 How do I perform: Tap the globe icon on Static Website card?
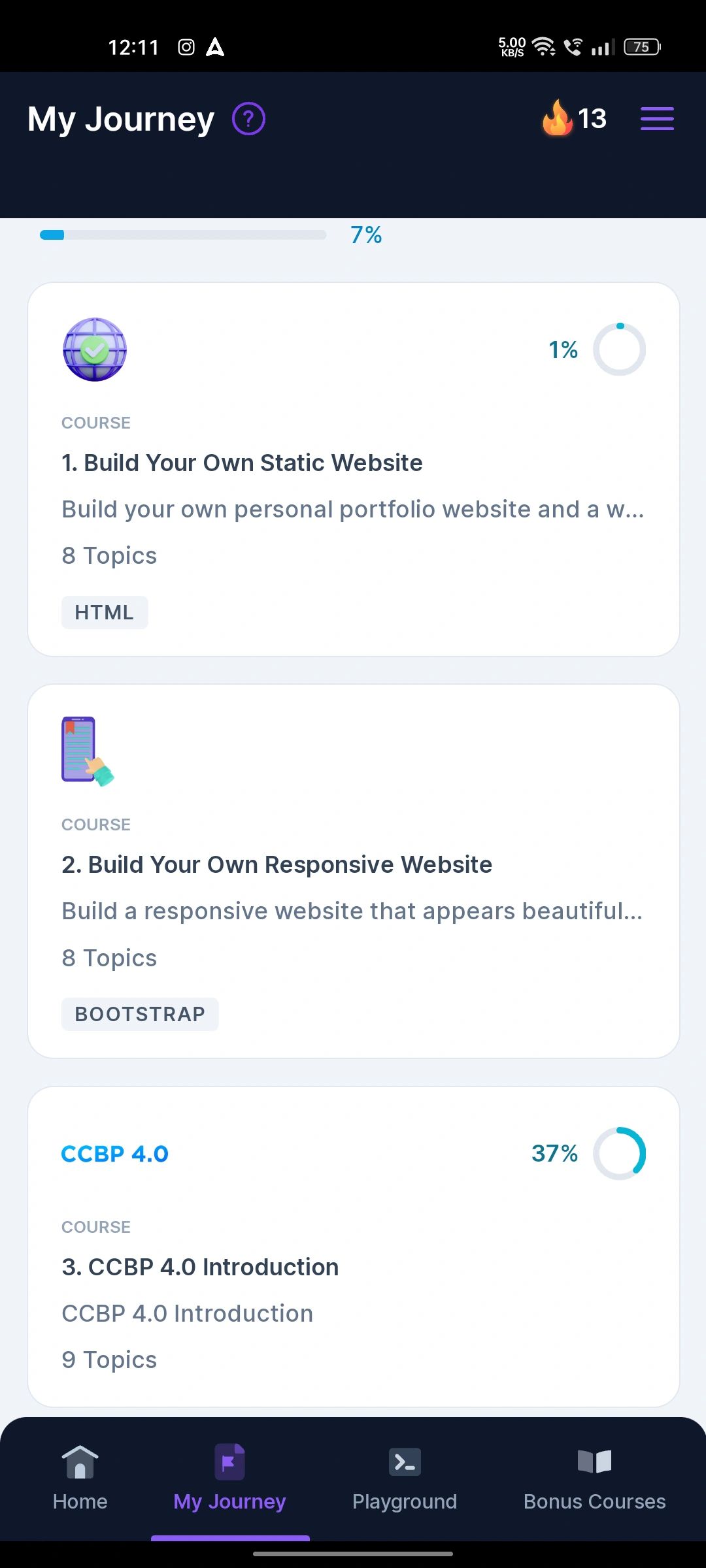(95, 350)
